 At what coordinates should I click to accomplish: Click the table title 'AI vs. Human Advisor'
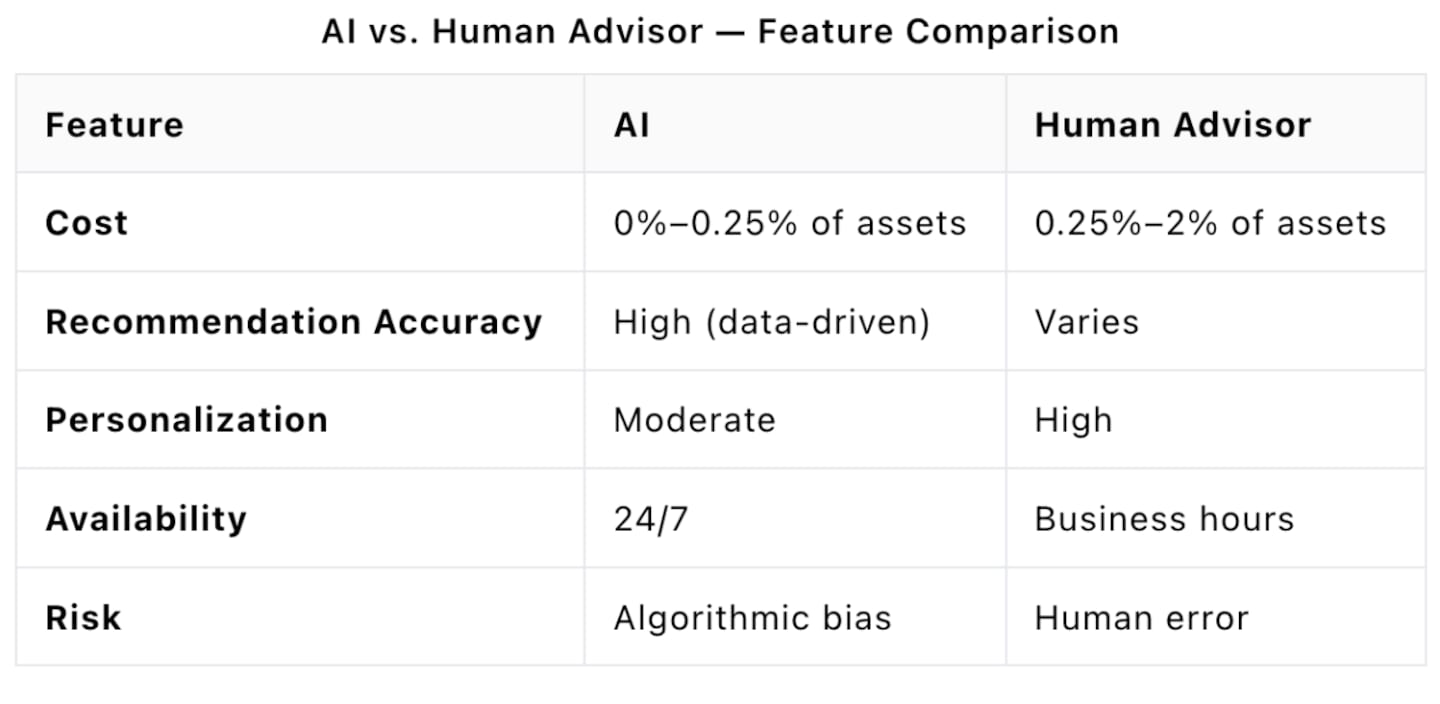tap(511, 32)
